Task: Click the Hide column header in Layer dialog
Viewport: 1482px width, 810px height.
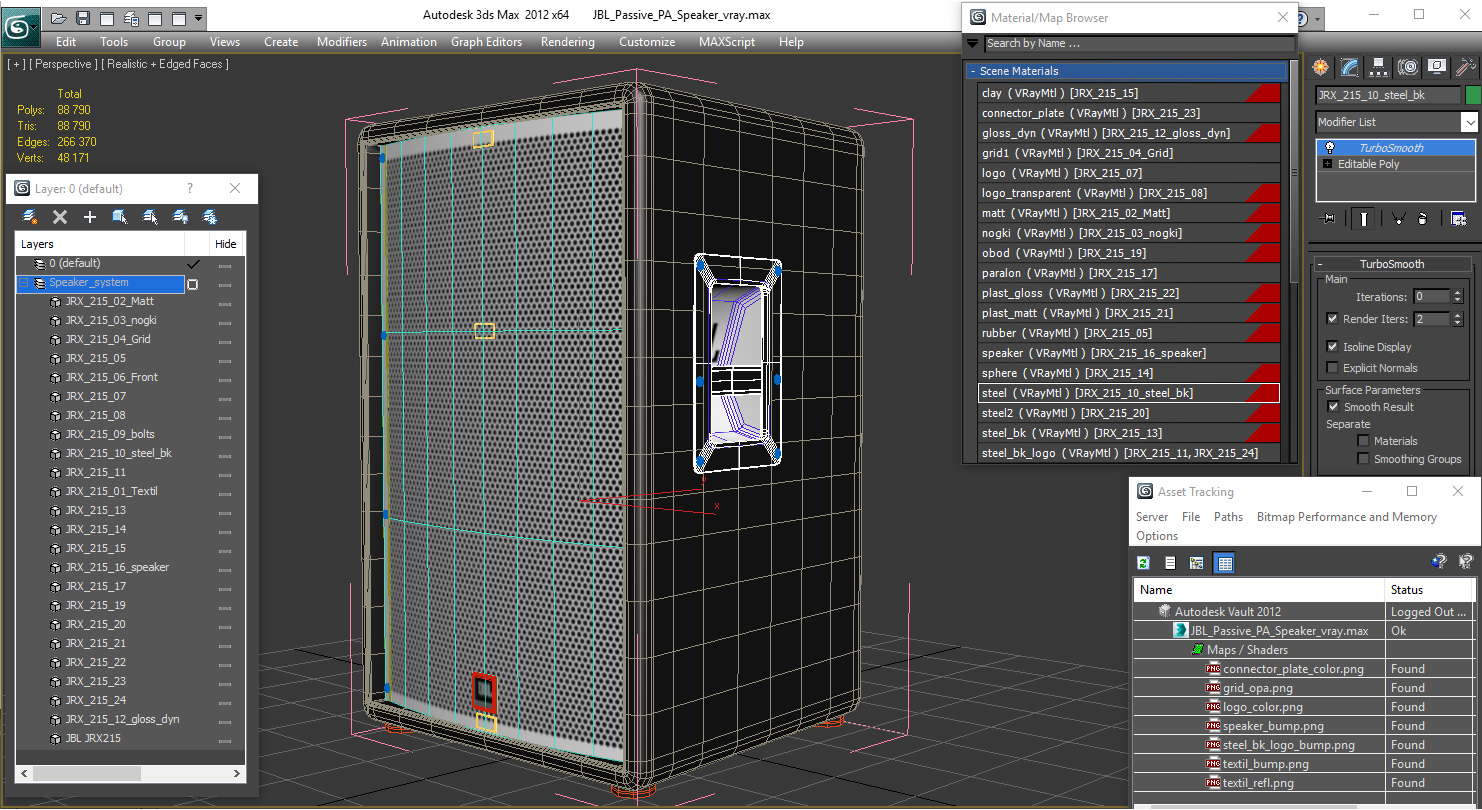Action: [226, 244]
